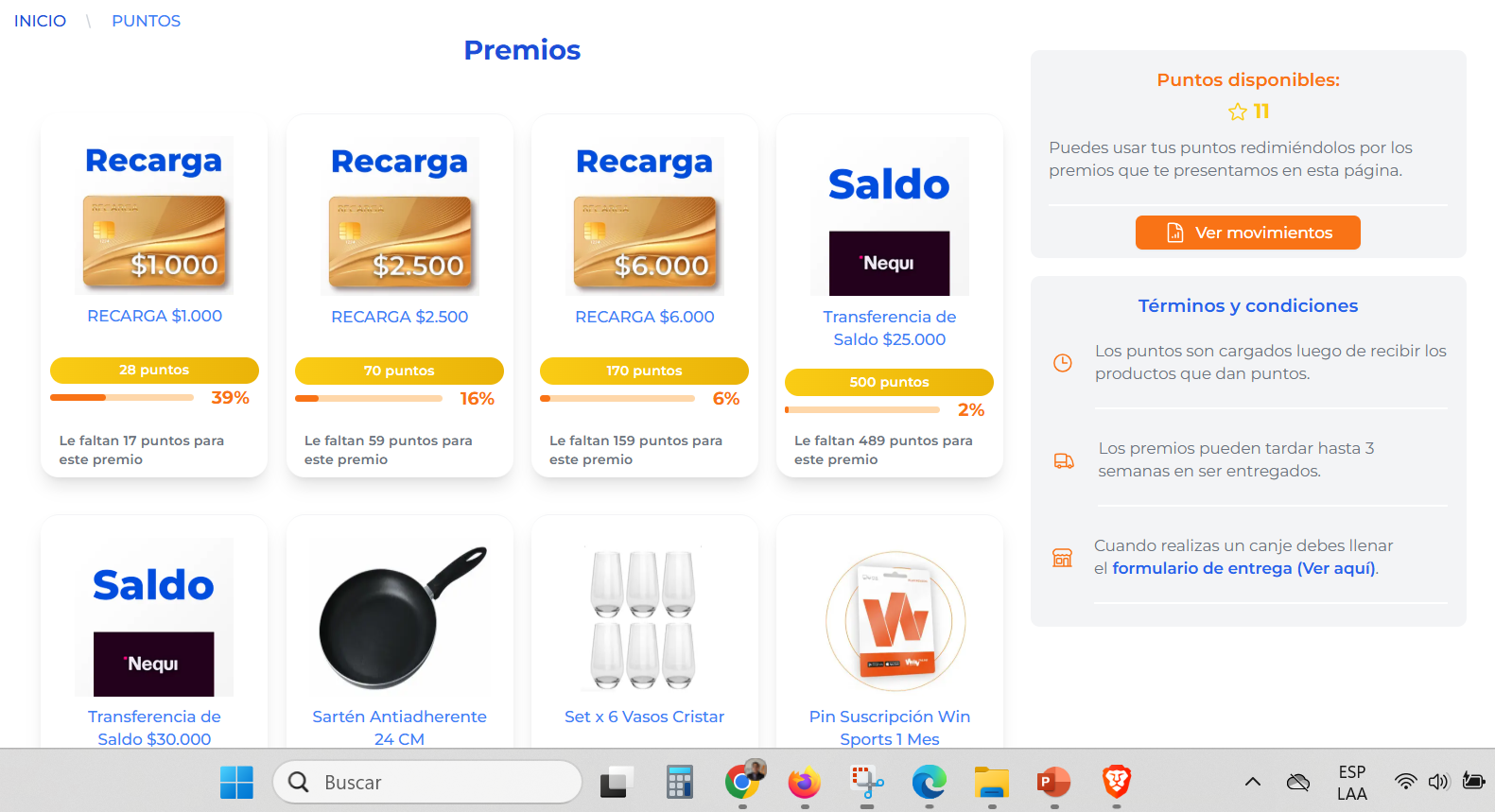Click the 500 puntos yellow badge
This screenshot has height=812, width=1495.
click(889, 382)
